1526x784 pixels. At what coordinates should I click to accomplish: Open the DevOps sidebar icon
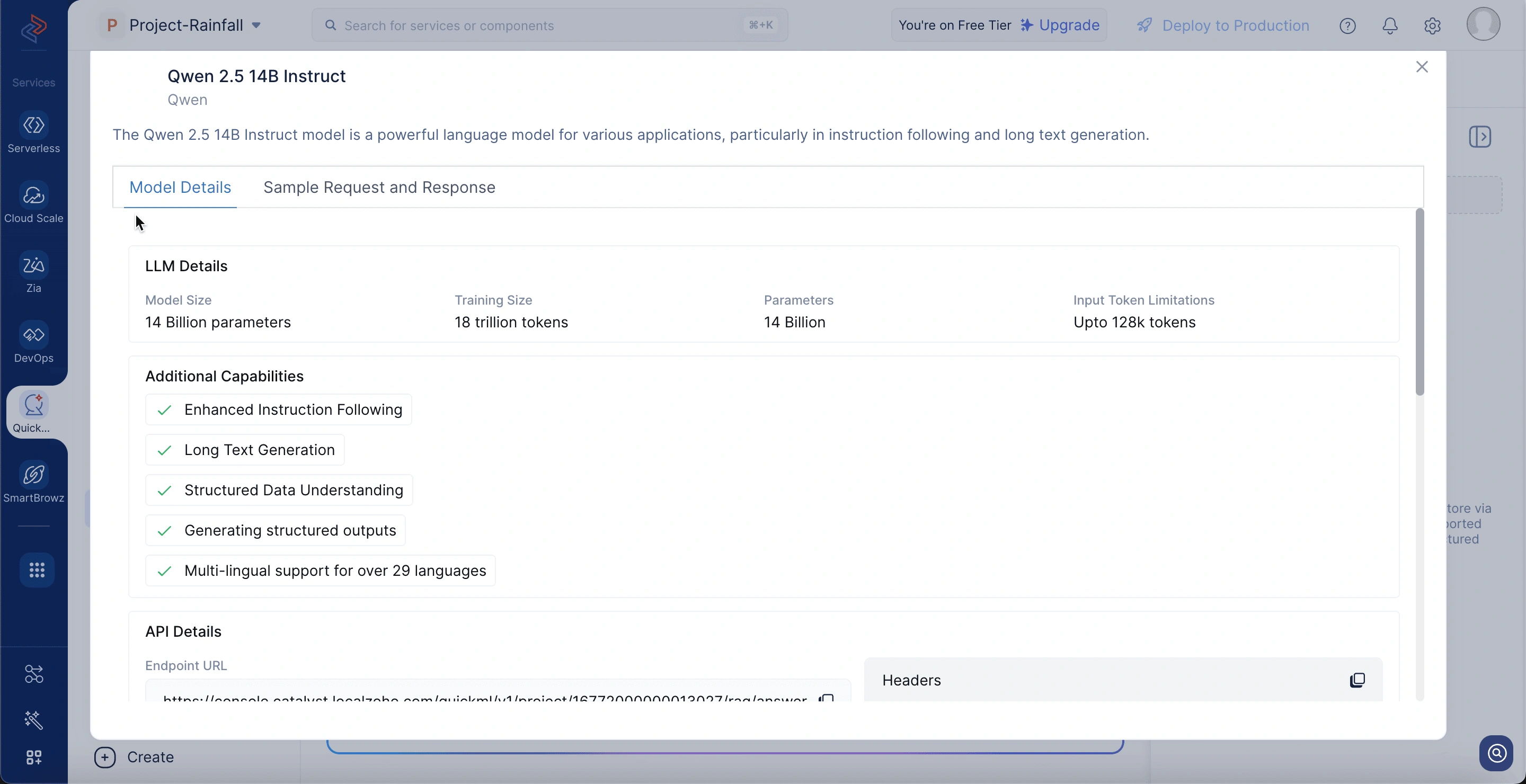pyautogui.click(x=34, y=342)
